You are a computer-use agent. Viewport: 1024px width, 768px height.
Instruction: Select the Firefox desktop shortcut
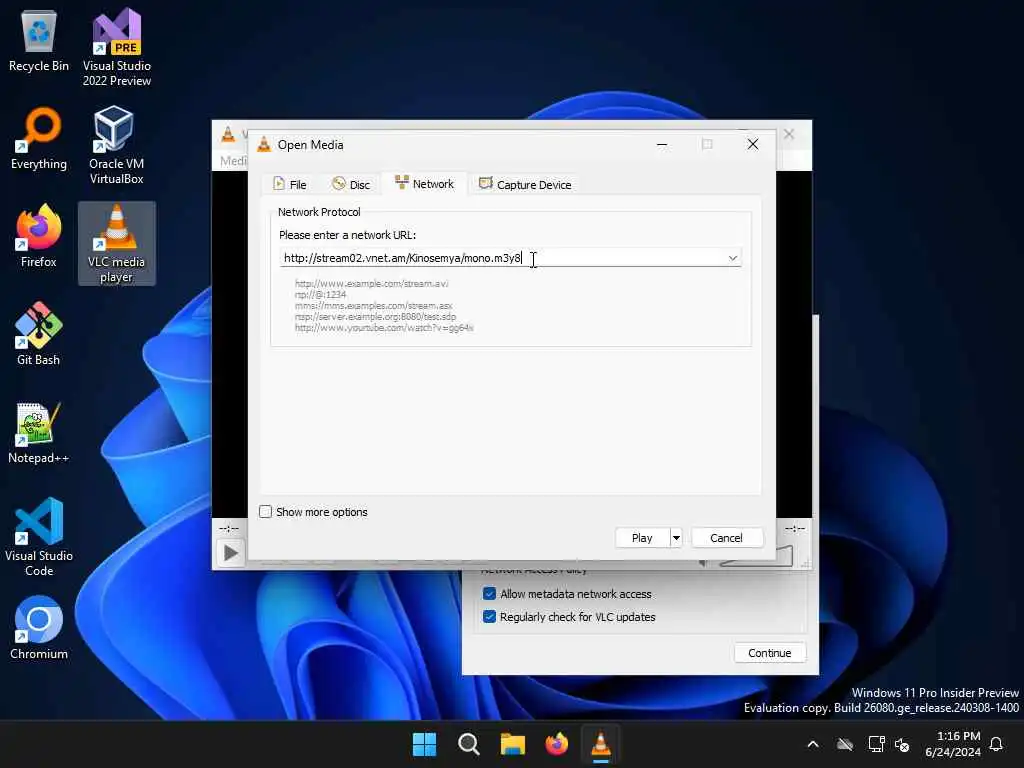tap(39, 236)
